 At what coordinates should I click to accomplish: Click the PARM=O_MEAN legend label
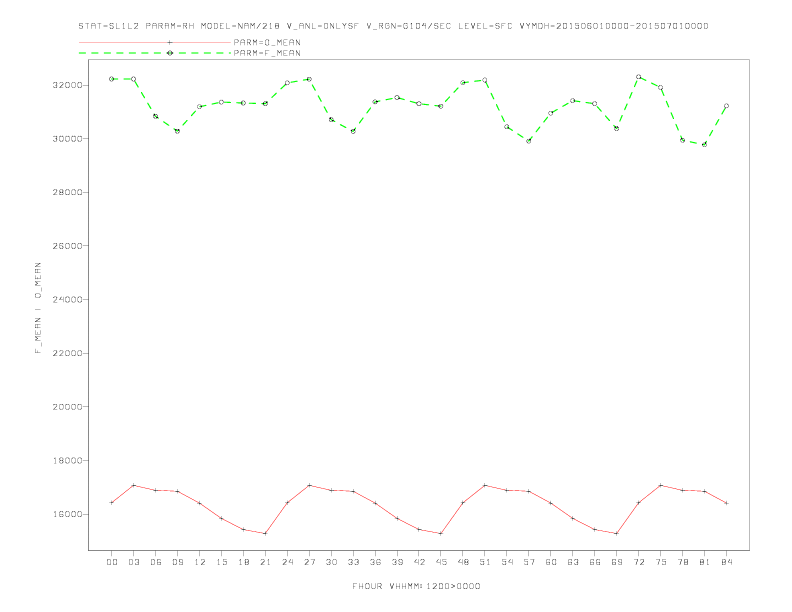pos(267,42)
